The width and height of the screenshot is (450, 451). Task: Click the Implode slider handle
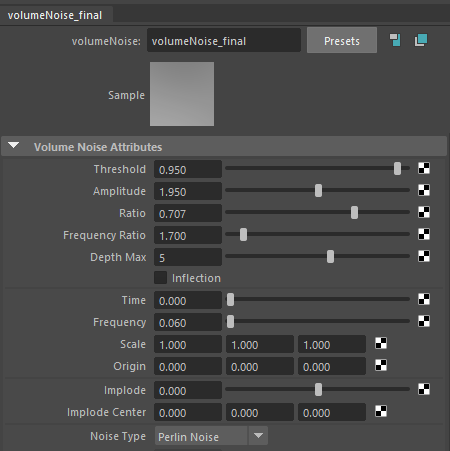(318, 389)
